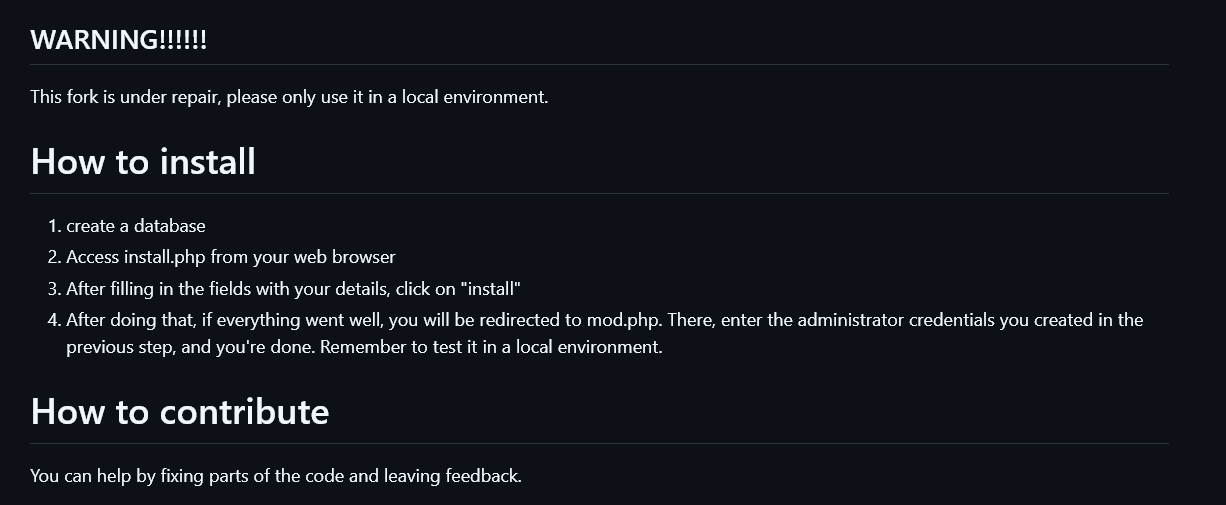The image size is (1226, 505).
Task: Click the word "install.php" in step two
Action: coord(165,257)
